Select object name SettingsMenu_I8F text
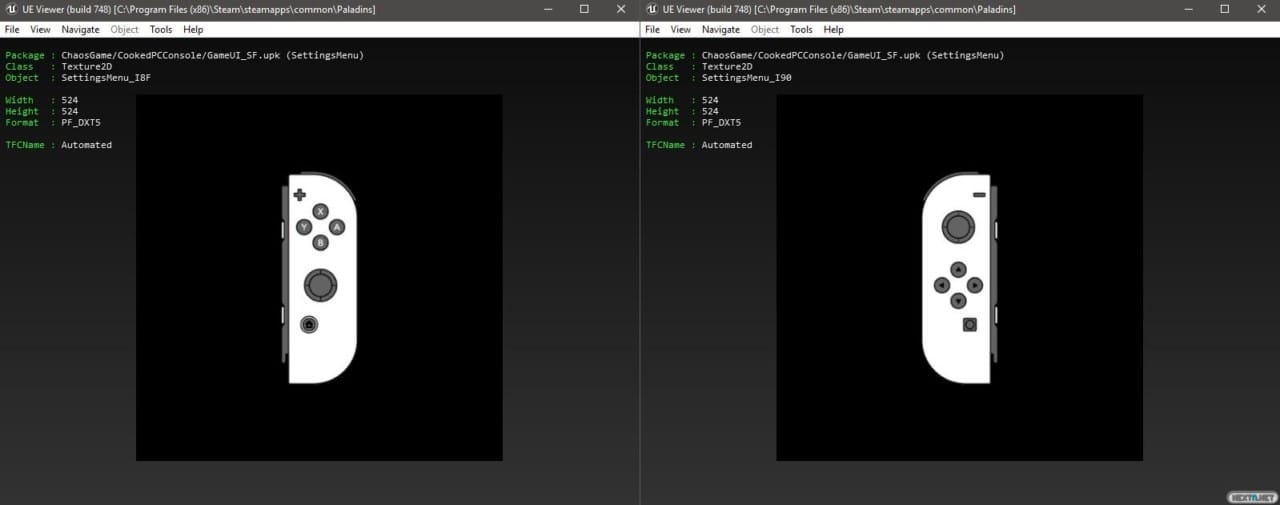This screenshot has width=1280, height=505. 106,77
